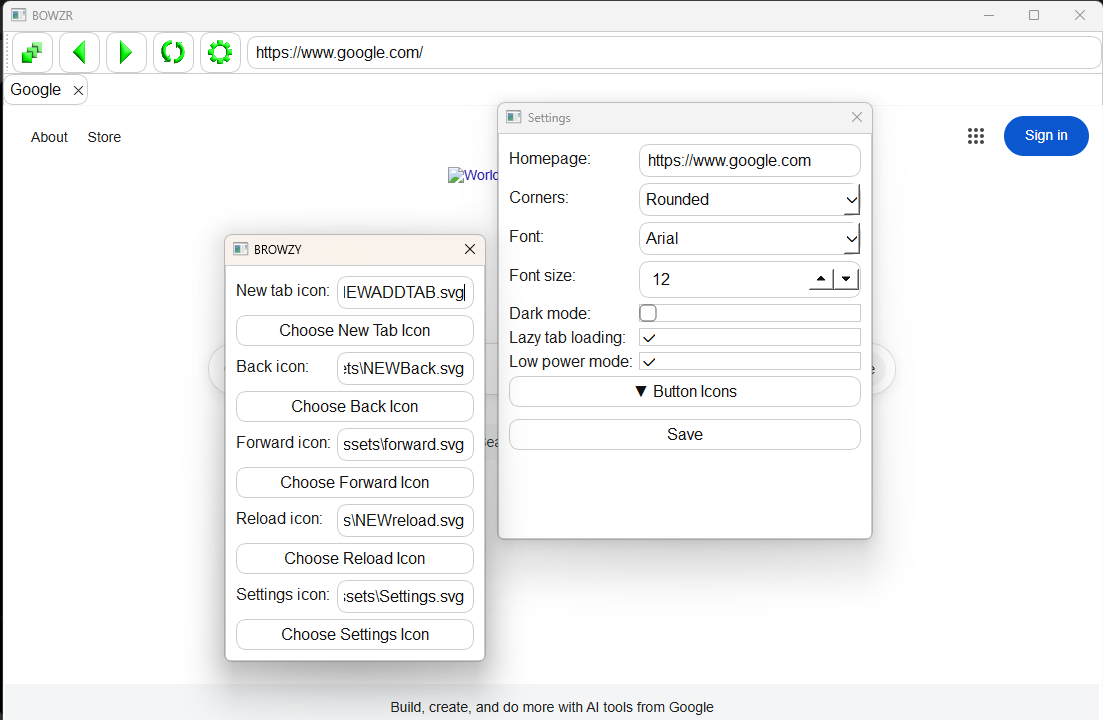Screen dimensions: 1103x720
Task: Increase font size with the up arrow
Action: (x=821, y=279)
